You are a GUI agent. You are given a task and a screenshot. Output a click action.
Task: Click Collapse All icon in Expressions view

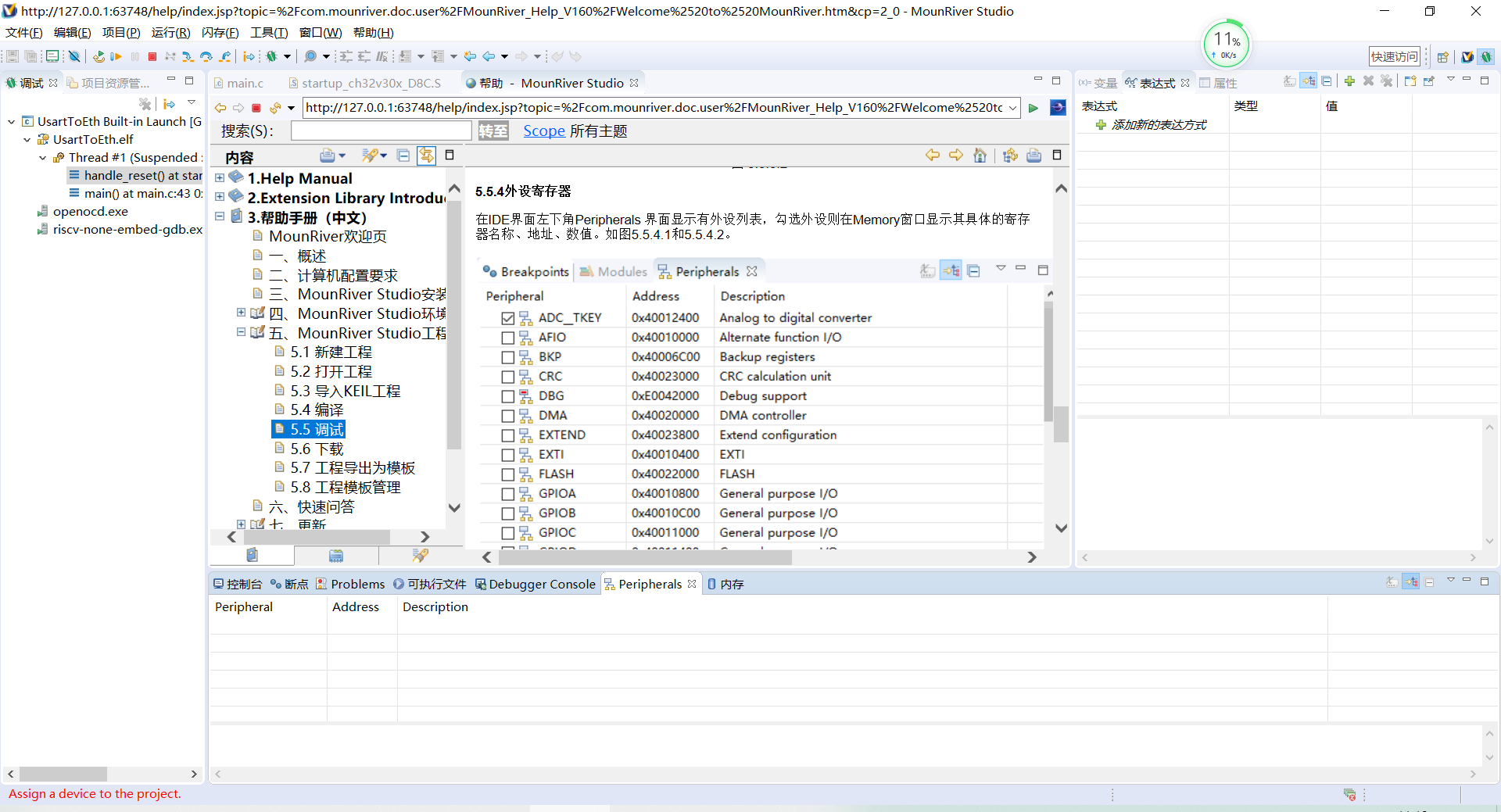[x=1327, y=81]
